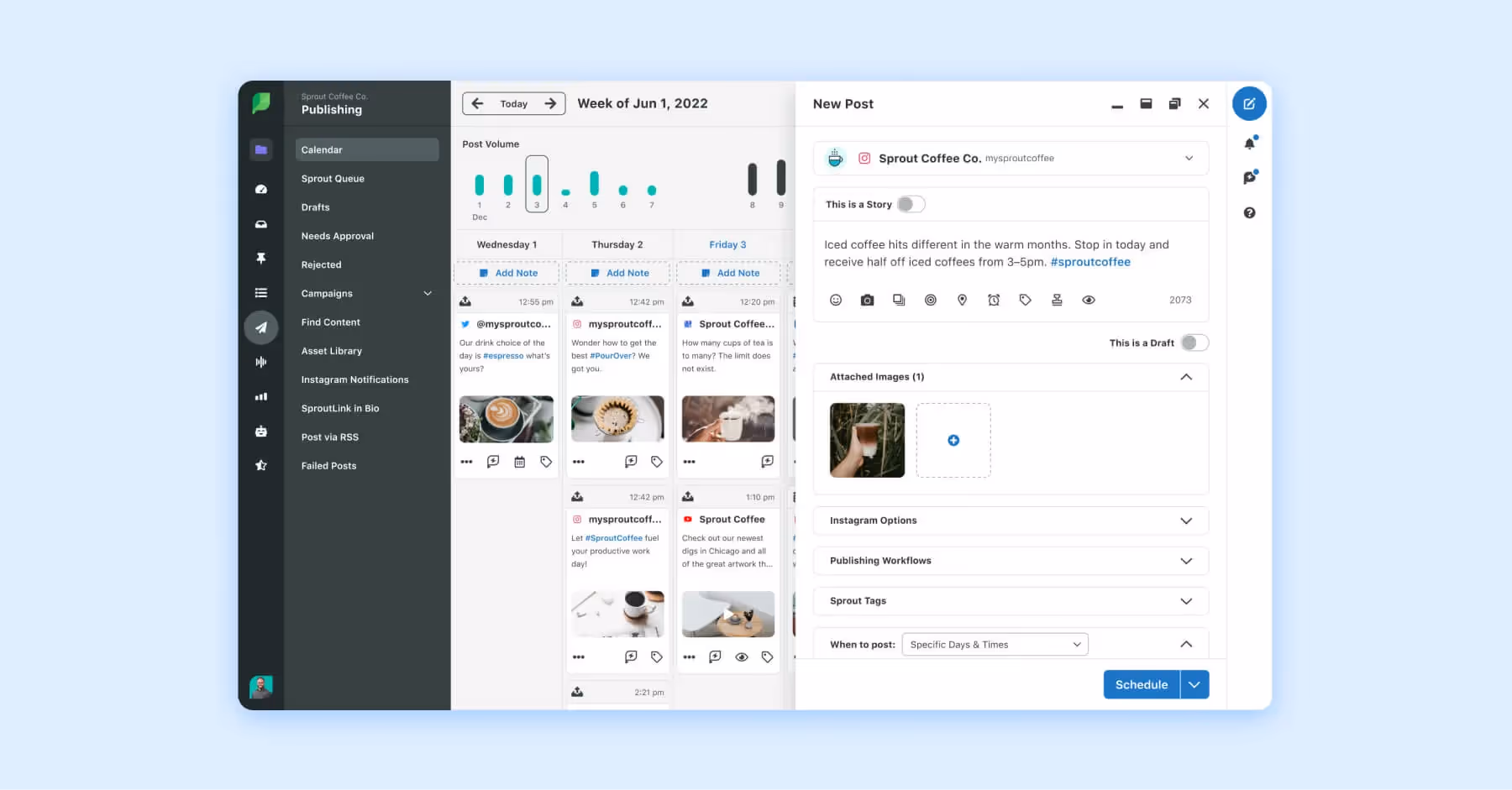Select the Publishing paper plane icon
The height and width of the screenshot is (790, 1512).
point(261,327)
